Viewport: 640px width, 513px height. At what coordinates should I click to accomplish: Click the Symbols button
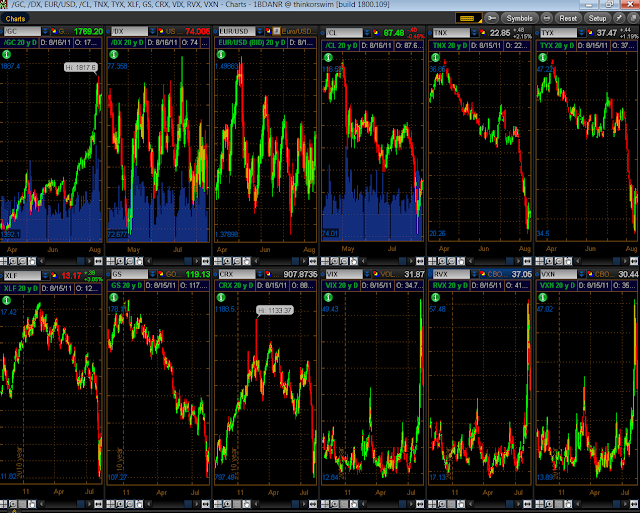(520, 18)
